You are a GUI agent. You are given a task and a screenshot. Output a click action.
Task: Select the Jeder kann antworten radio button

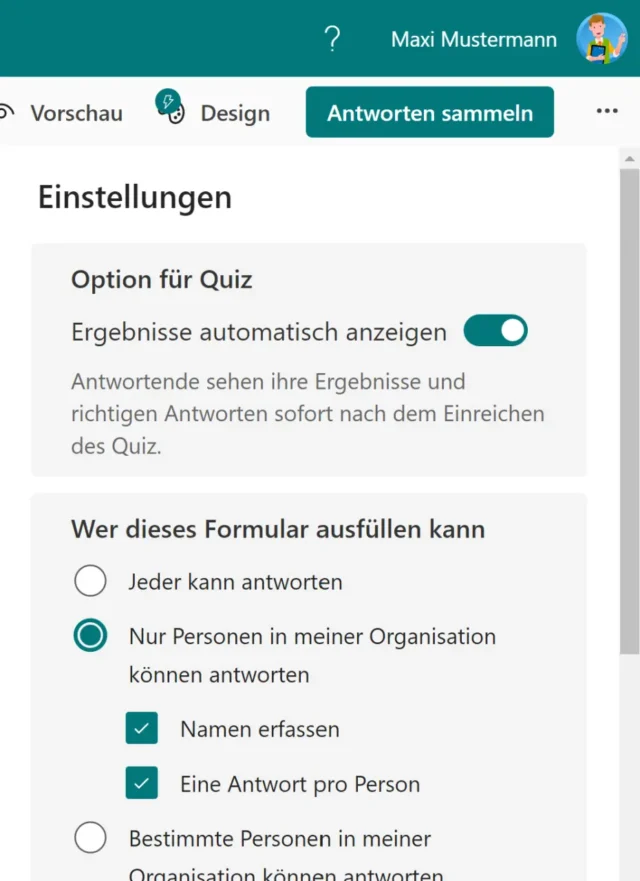[x=90, y=581]
